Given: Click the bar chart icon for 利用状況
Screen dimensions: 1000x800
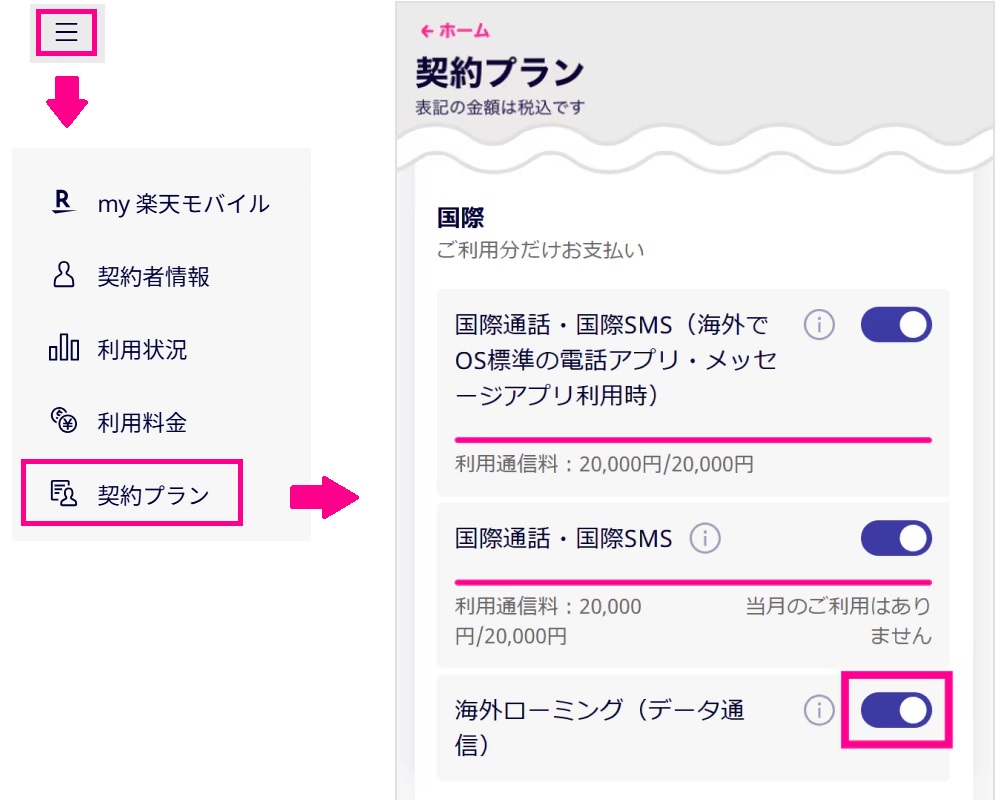Looking at the screenshot, I should (63, 349).
